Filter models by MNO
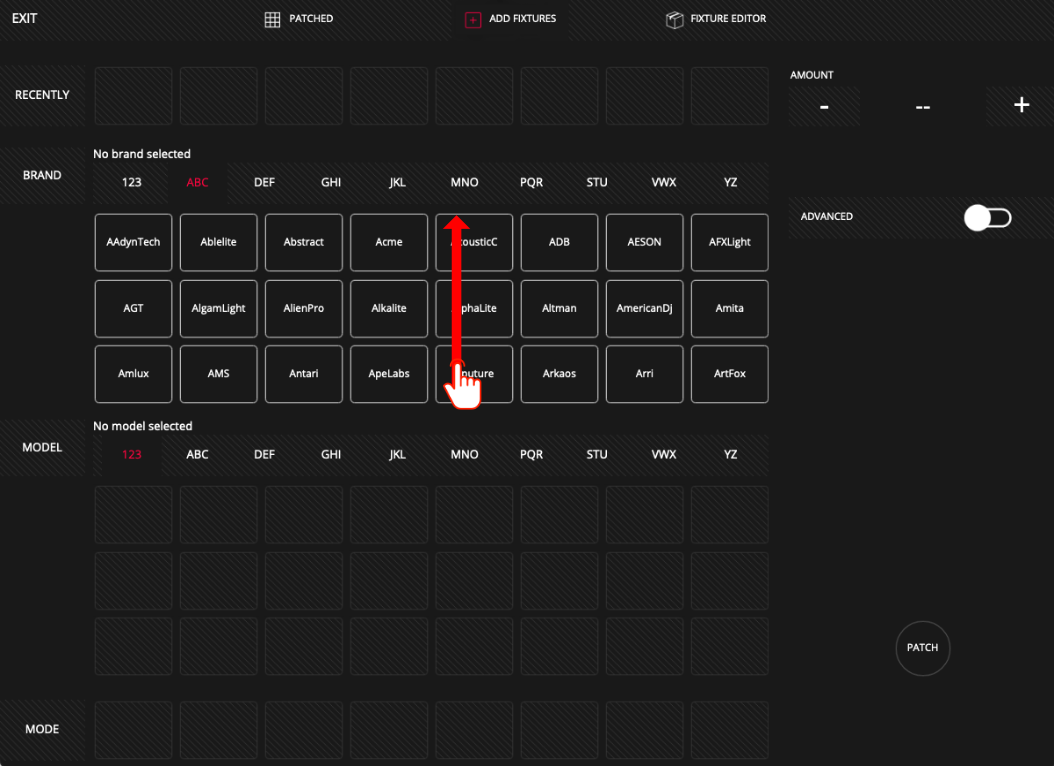 click(x=464, y=455)
